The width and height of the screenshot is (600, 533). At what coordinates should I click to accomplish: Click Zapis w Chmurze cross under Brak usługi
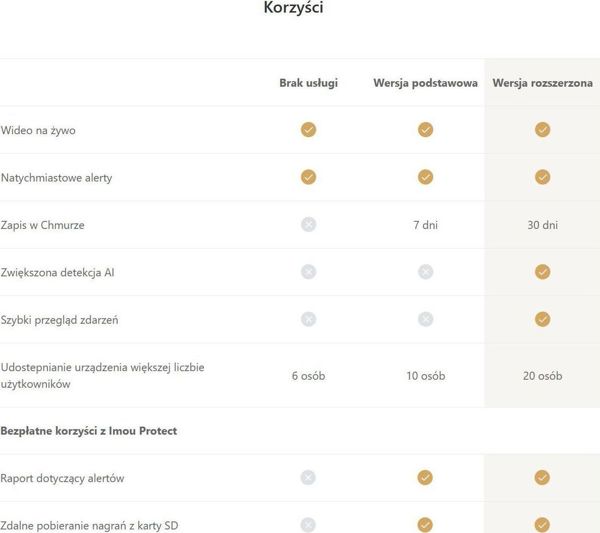[308, 225]
